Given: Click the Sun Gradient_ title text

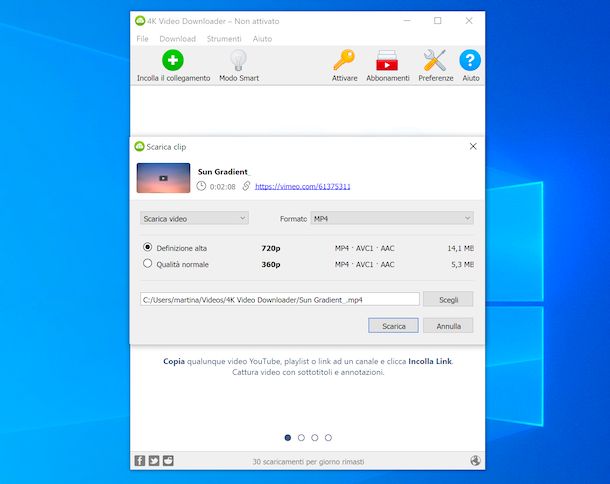Looking at the screenshot, I should (x=224, y=172).
